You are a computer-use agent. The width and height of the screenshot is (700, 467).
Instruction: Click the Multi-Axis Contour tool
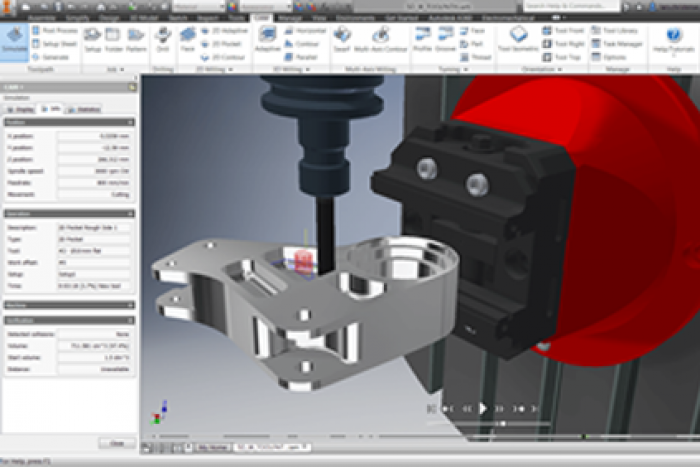(381, 38)
